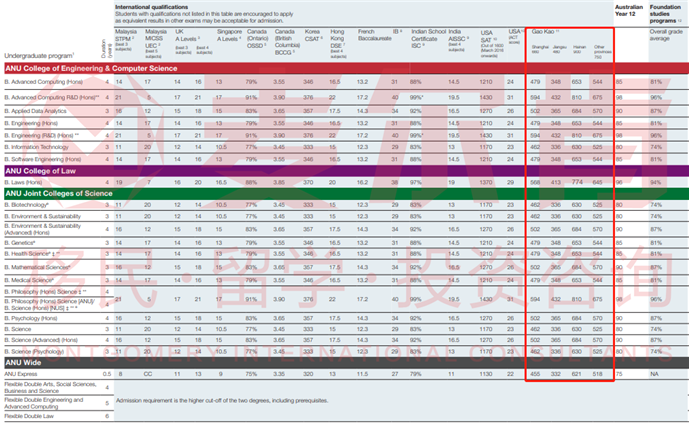
Task: Select the 'B. Software Engineering (Hons)' row label
Action: 43,159
